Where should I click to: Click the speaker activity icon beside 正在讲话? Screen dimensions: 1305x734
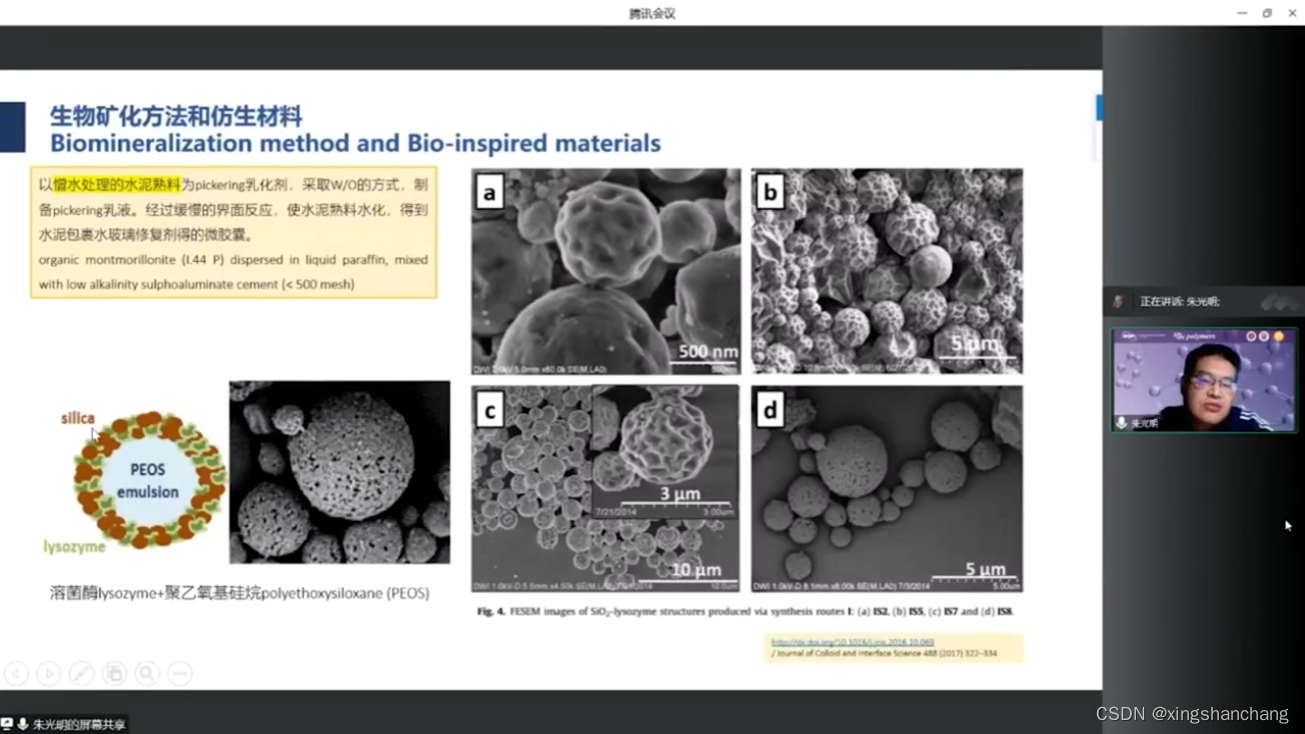pos(1118,301)
